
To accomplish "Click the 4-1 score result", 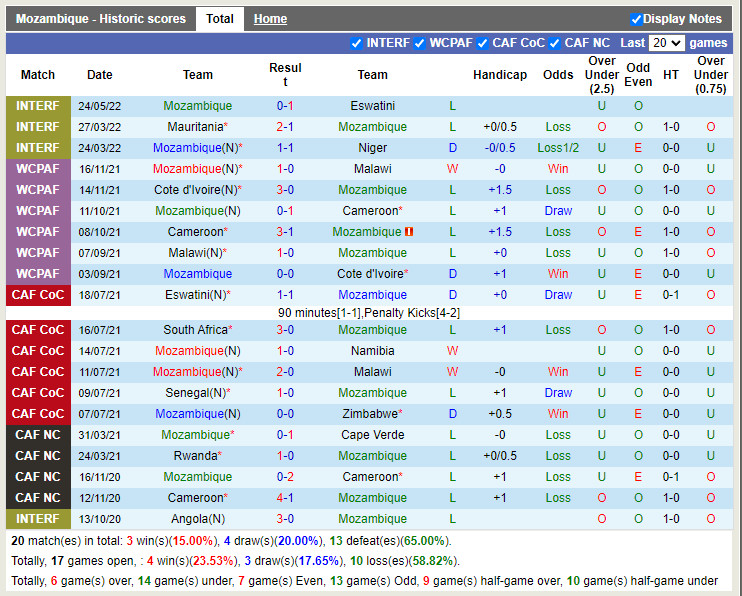I will coord(285,498).
